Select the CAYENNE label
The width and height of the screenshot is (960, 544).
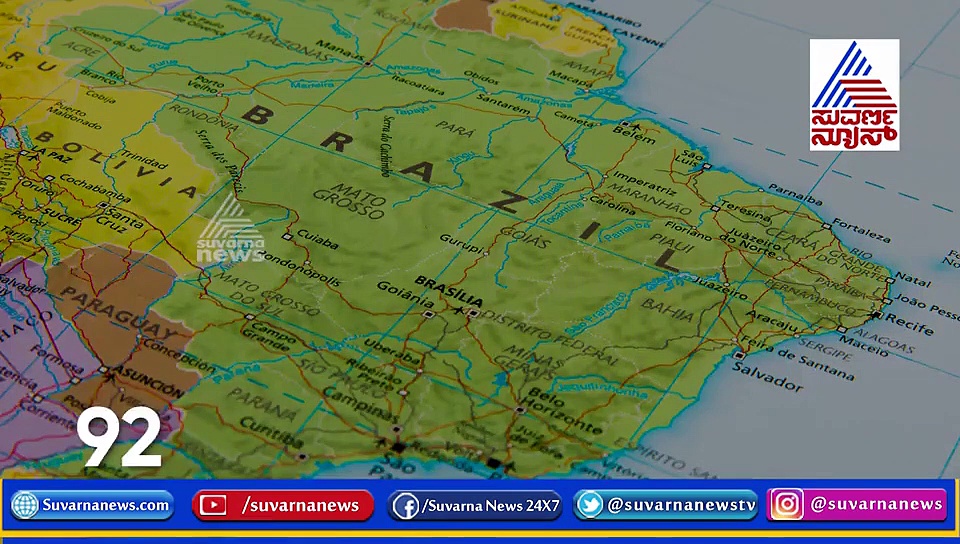pos(639,36)
